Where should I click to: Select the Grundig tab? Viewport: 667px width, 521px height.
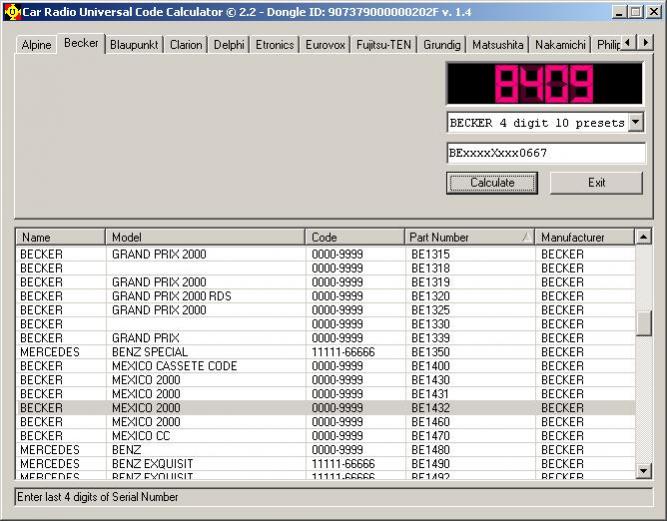tap(440, 45)
